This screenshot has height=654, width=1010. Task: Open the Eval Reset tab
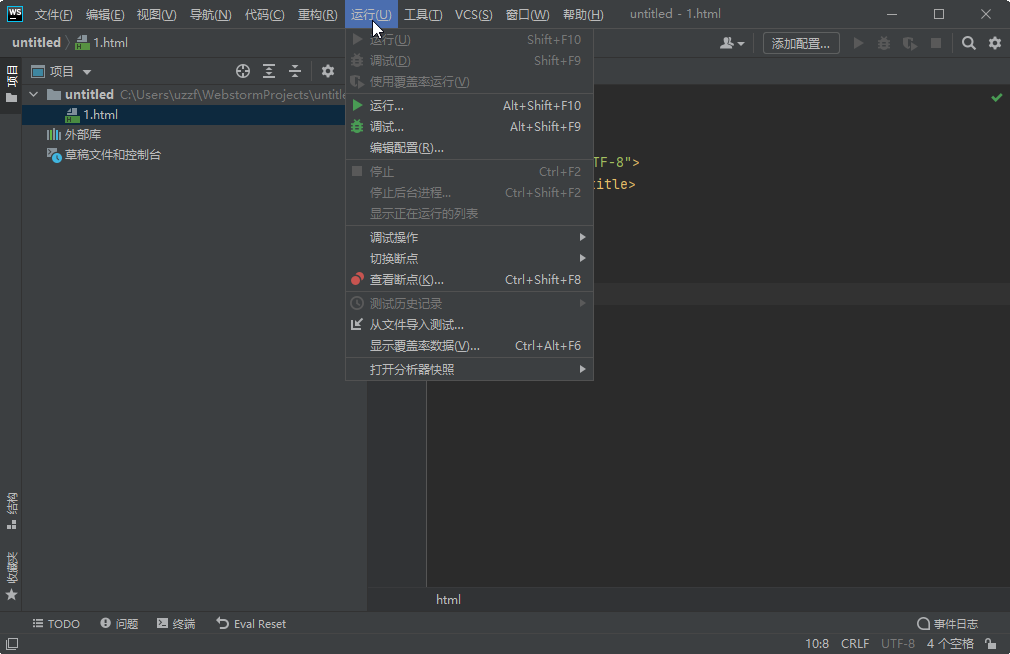pos(251,624)
